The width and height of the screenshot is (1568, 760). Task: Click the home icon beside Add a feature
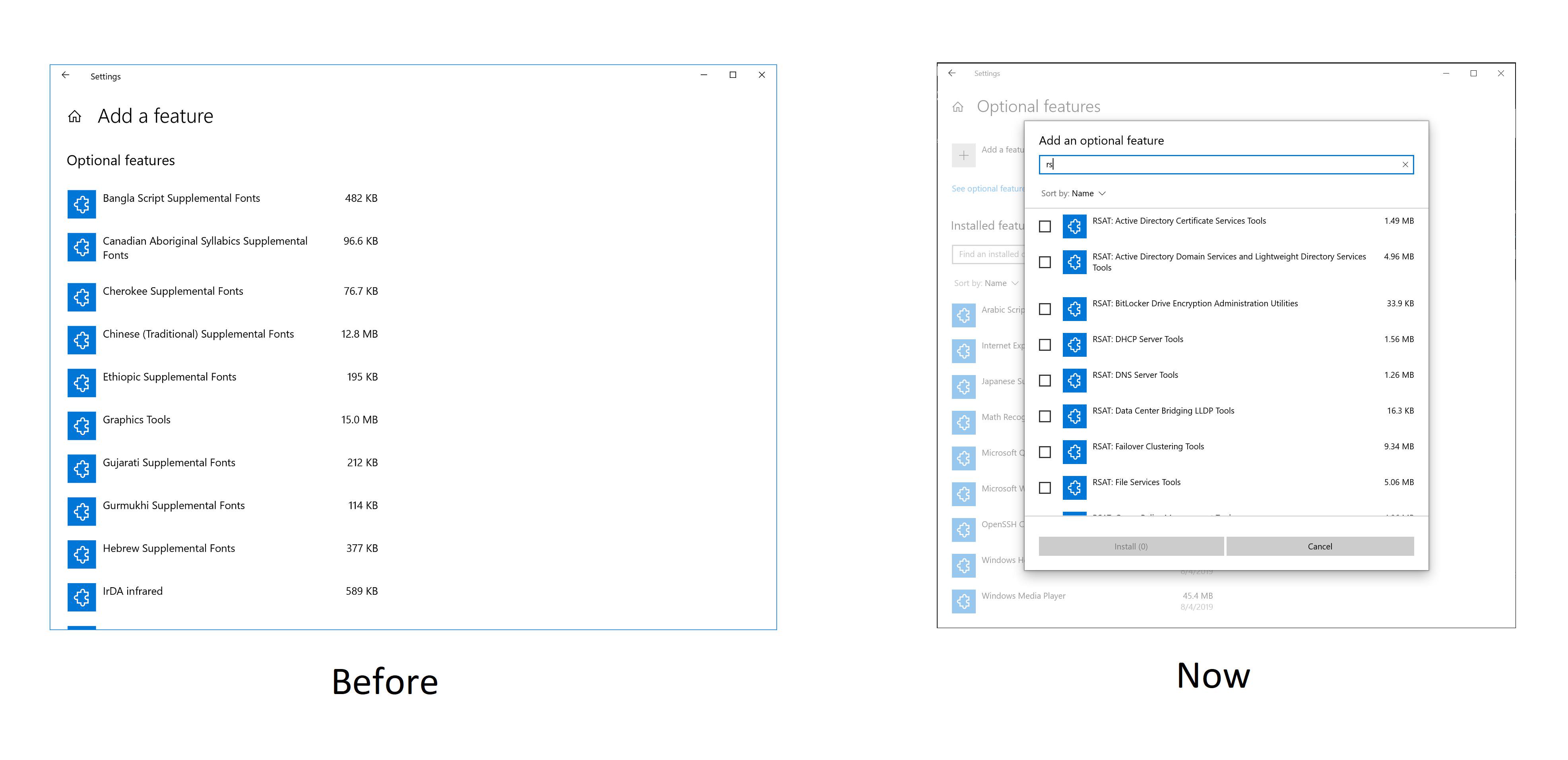(x=75, y=116)
